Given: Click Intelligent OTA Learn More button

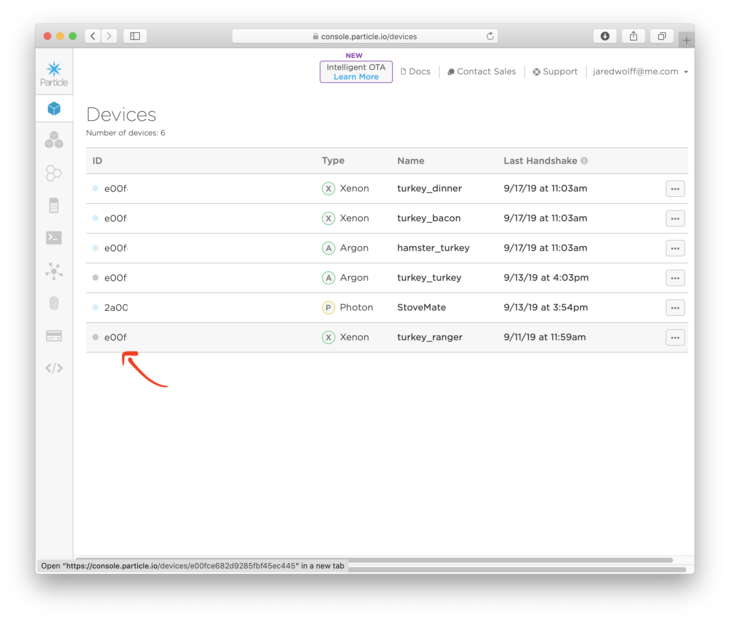Looking at the screenshot, I should pos(356,72).
